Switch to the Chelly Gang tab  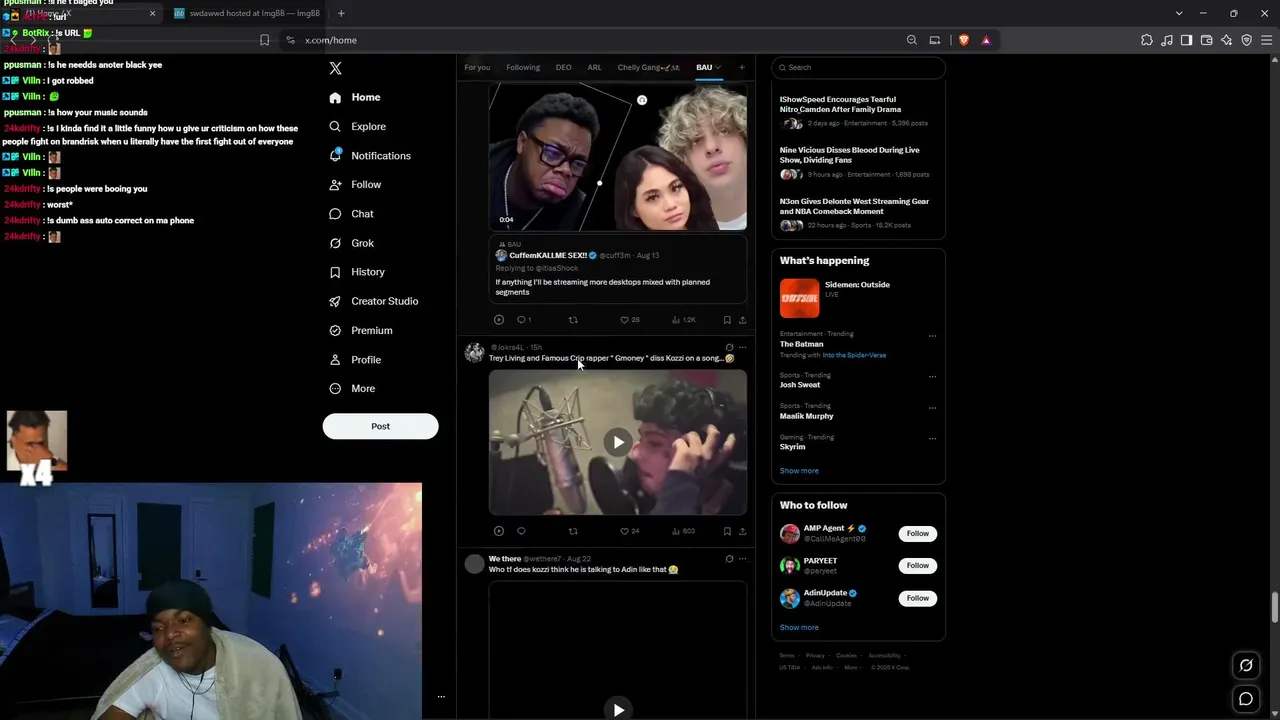click(648, 67)
